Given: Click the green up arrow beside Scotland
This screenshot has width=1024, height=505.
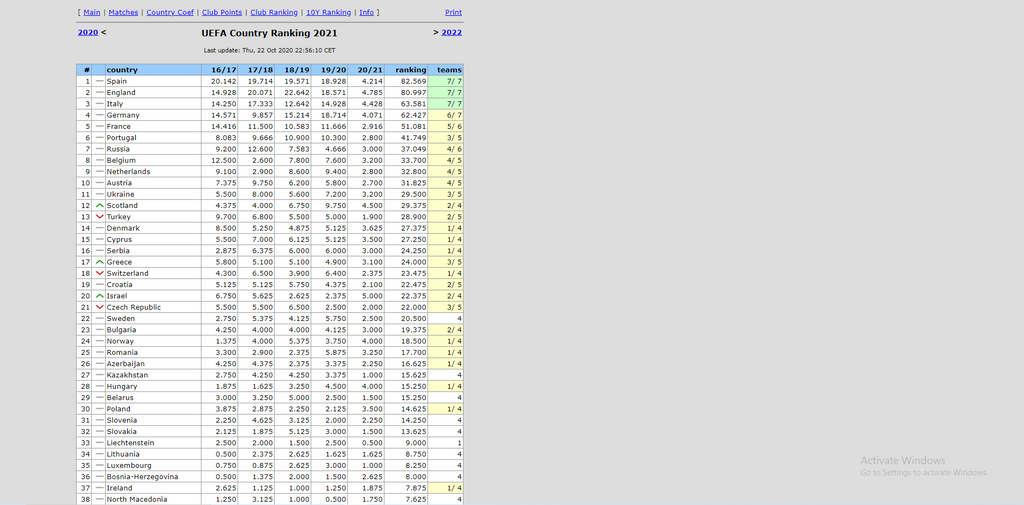Looking at the screenshot, I should click(x=99, y=205).
